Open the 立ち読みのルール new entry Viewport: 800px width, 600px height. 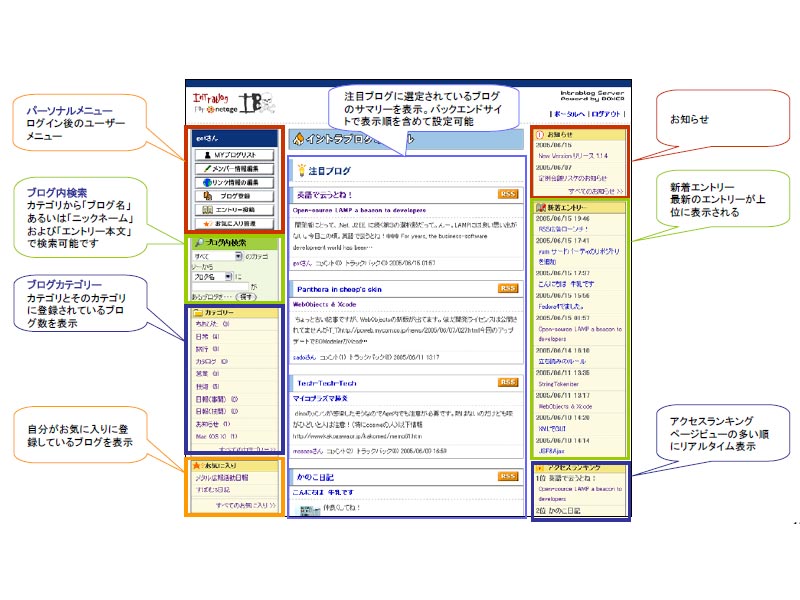tap(562, 361)
